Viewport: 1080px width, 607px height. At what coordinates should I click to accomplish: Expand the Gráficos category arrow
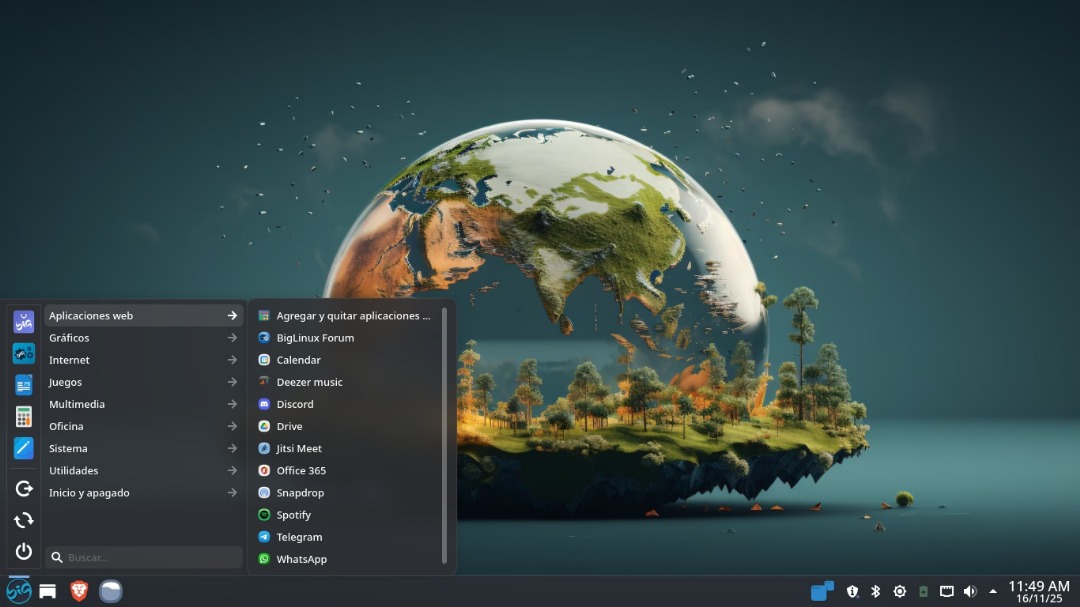click(x=232, y=338)
